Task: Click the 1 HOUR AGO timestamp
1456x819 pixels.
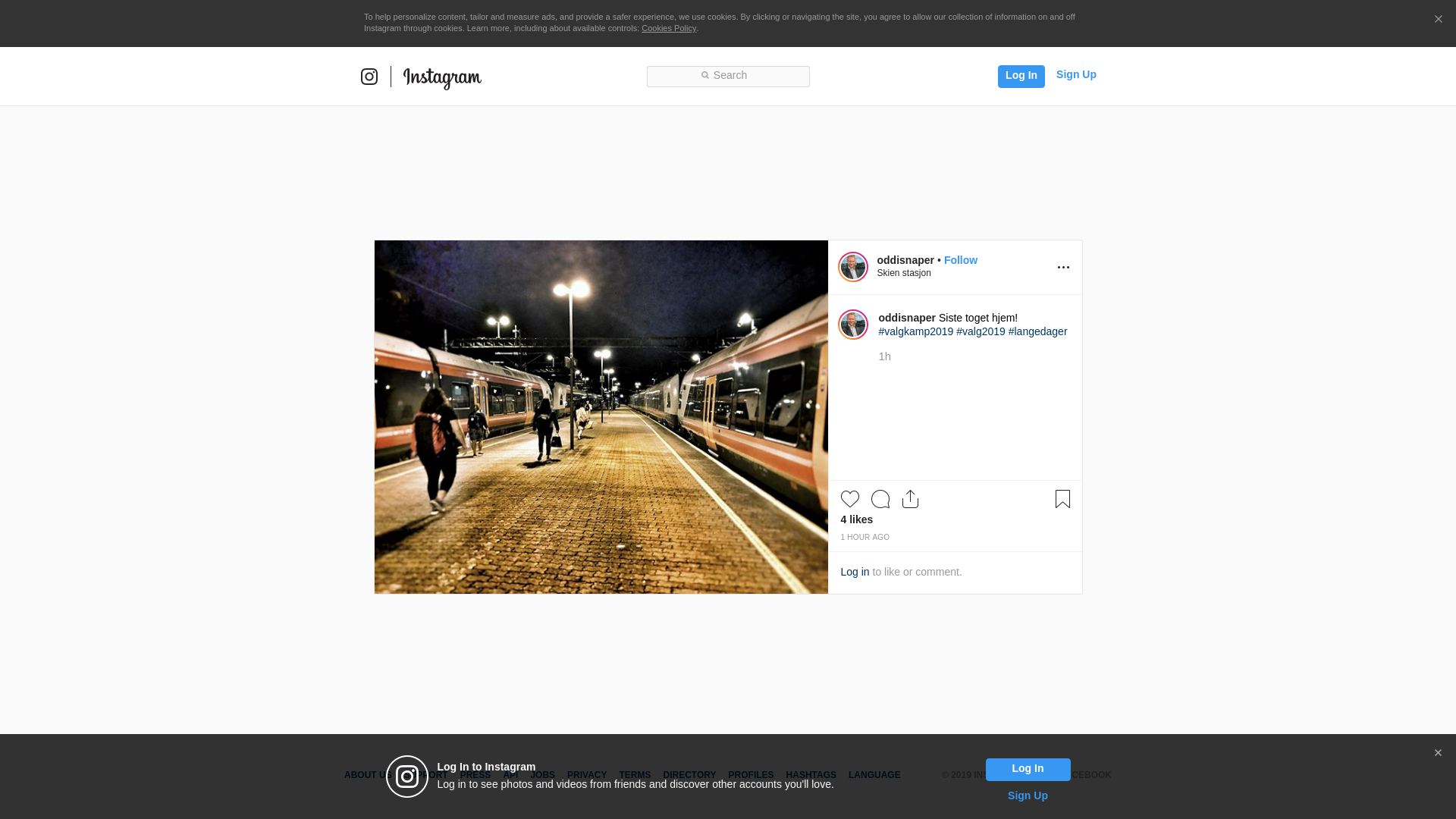Action: coord(865,537)
